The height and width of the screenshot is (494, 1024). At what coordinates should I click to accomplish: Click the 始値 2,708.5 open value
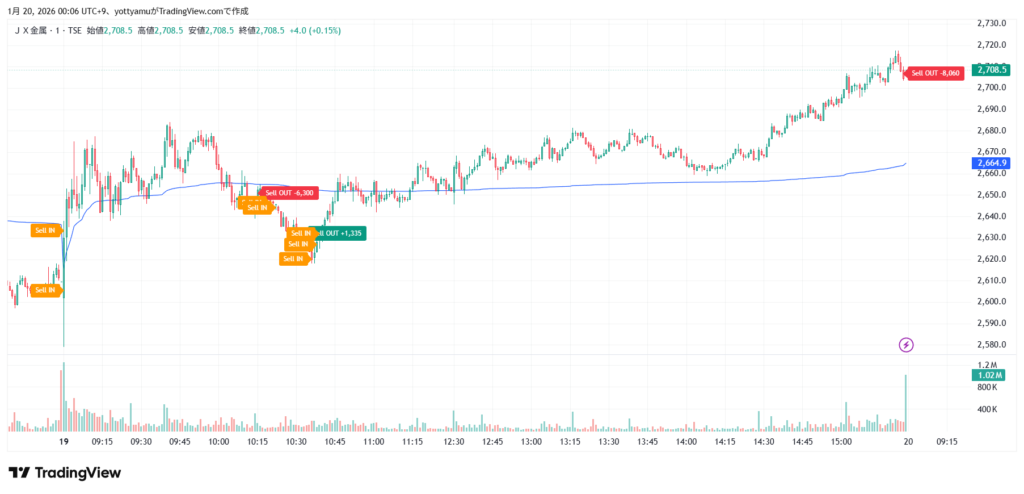109,31
